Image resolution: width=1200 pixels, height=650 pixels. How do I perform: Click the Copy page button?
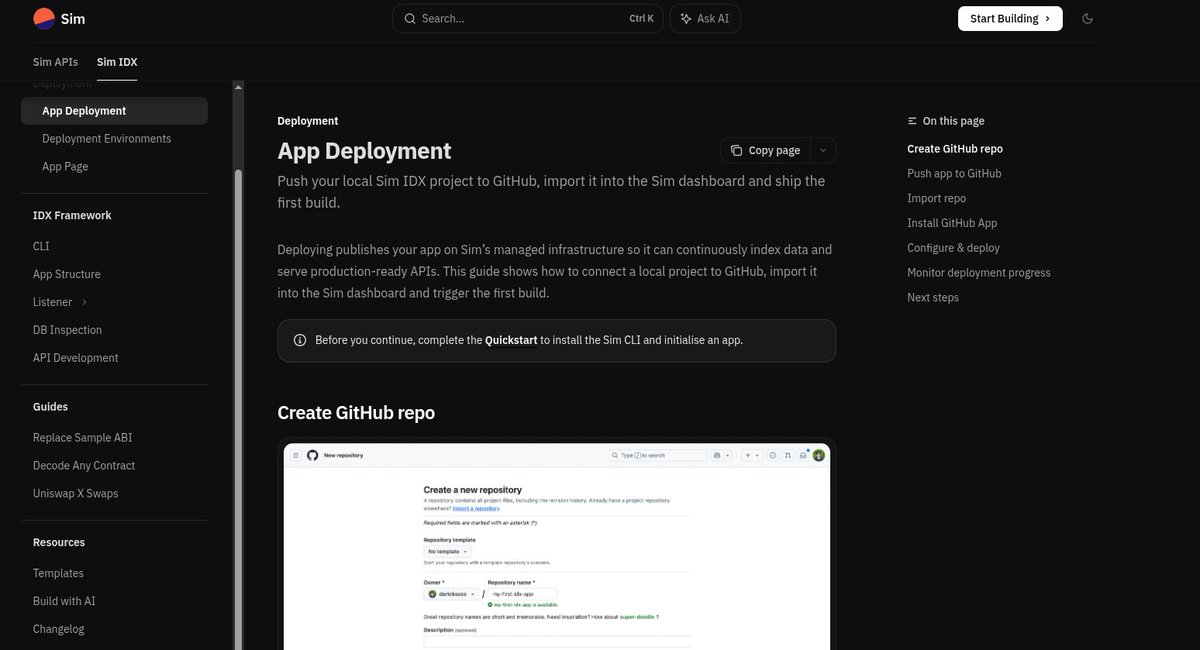(765, 150)
